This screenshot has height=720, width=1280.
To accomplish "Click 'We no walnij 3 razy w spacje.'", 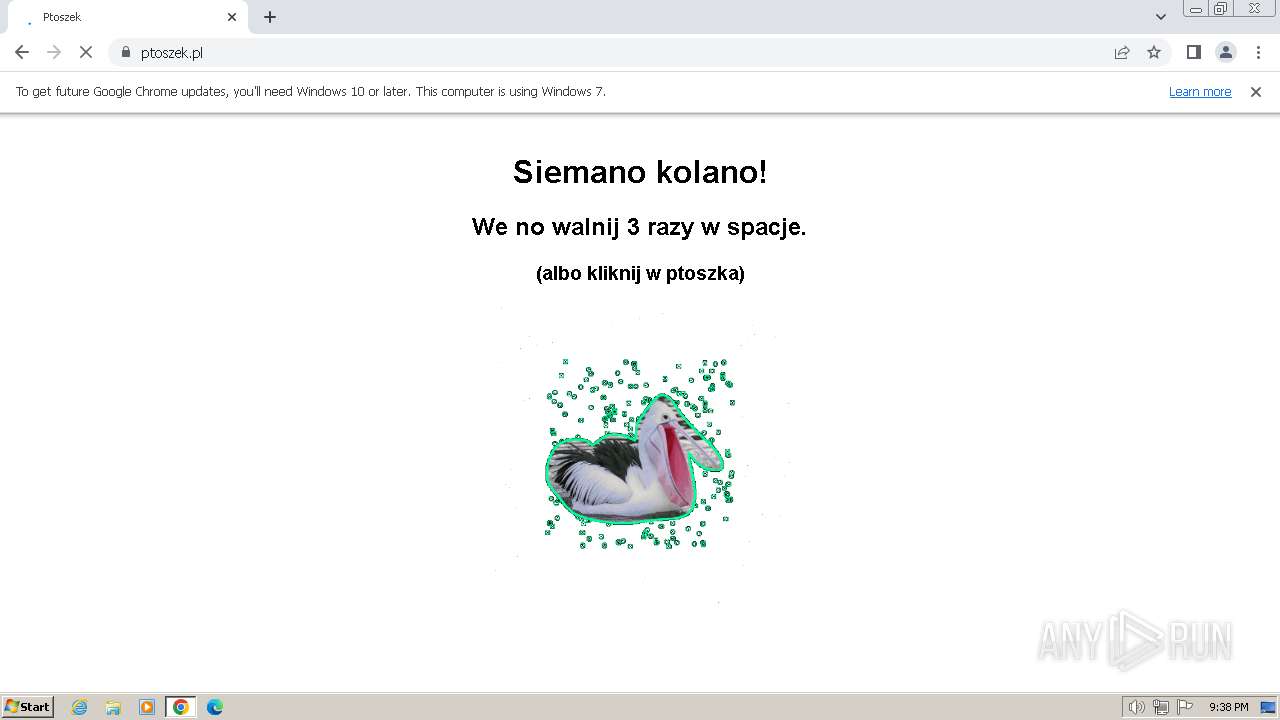I will [639, 227].
